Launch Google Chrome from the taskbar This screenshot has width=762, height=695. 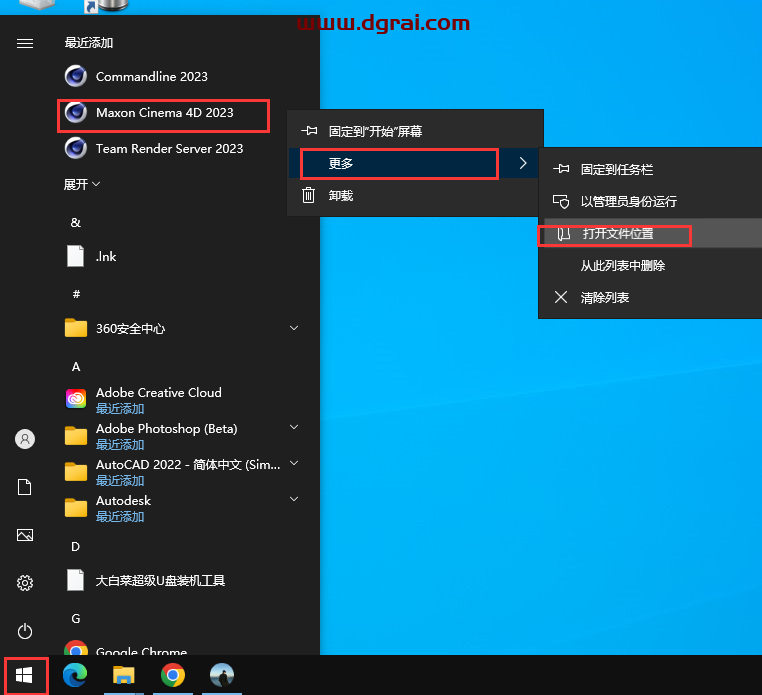tap(173, 675)
